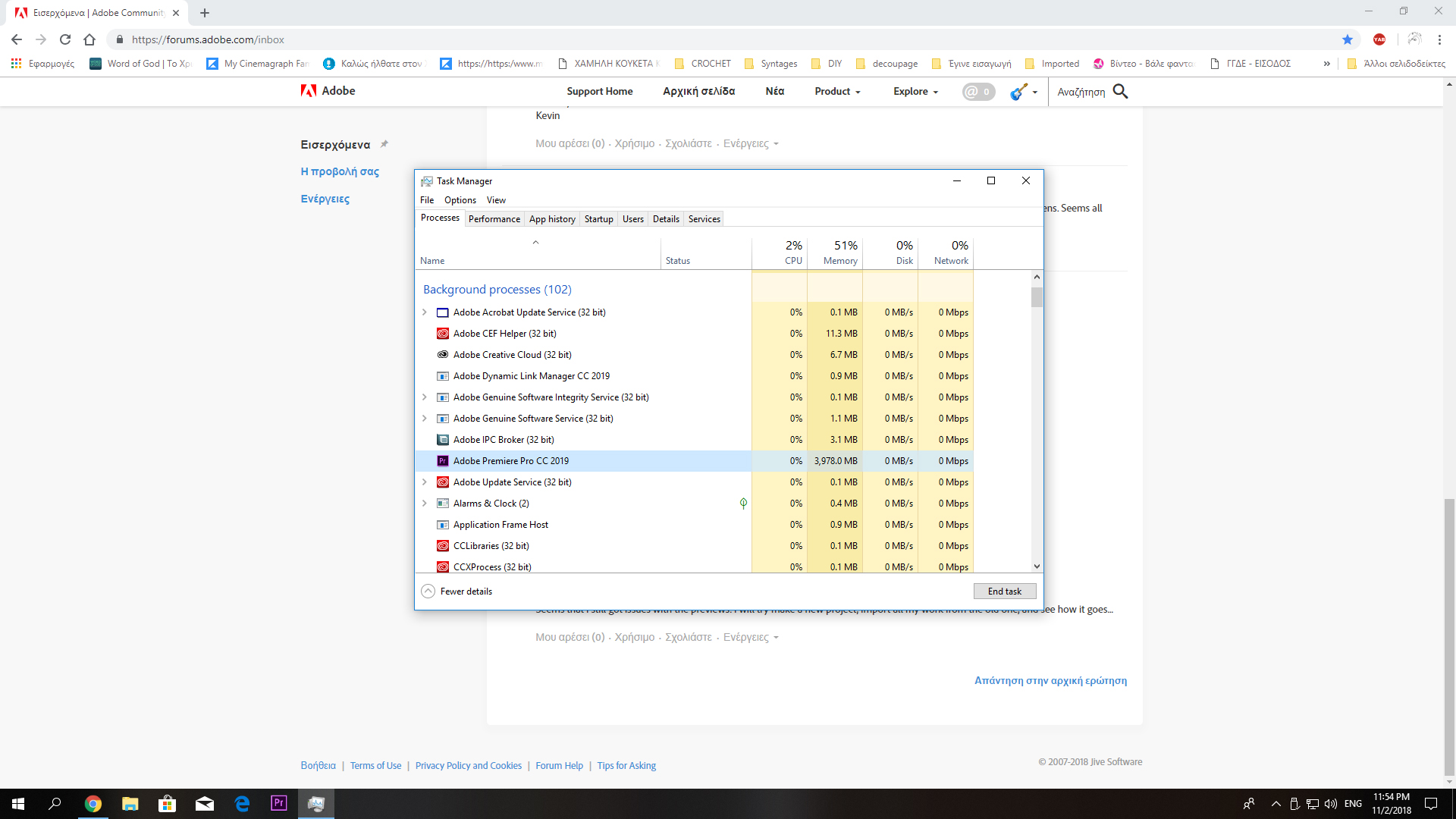Click the Privacy Policy and Cookies link
Image resolution: width=1456 pixels, height=819 pixels.
[x=469, y=766]
